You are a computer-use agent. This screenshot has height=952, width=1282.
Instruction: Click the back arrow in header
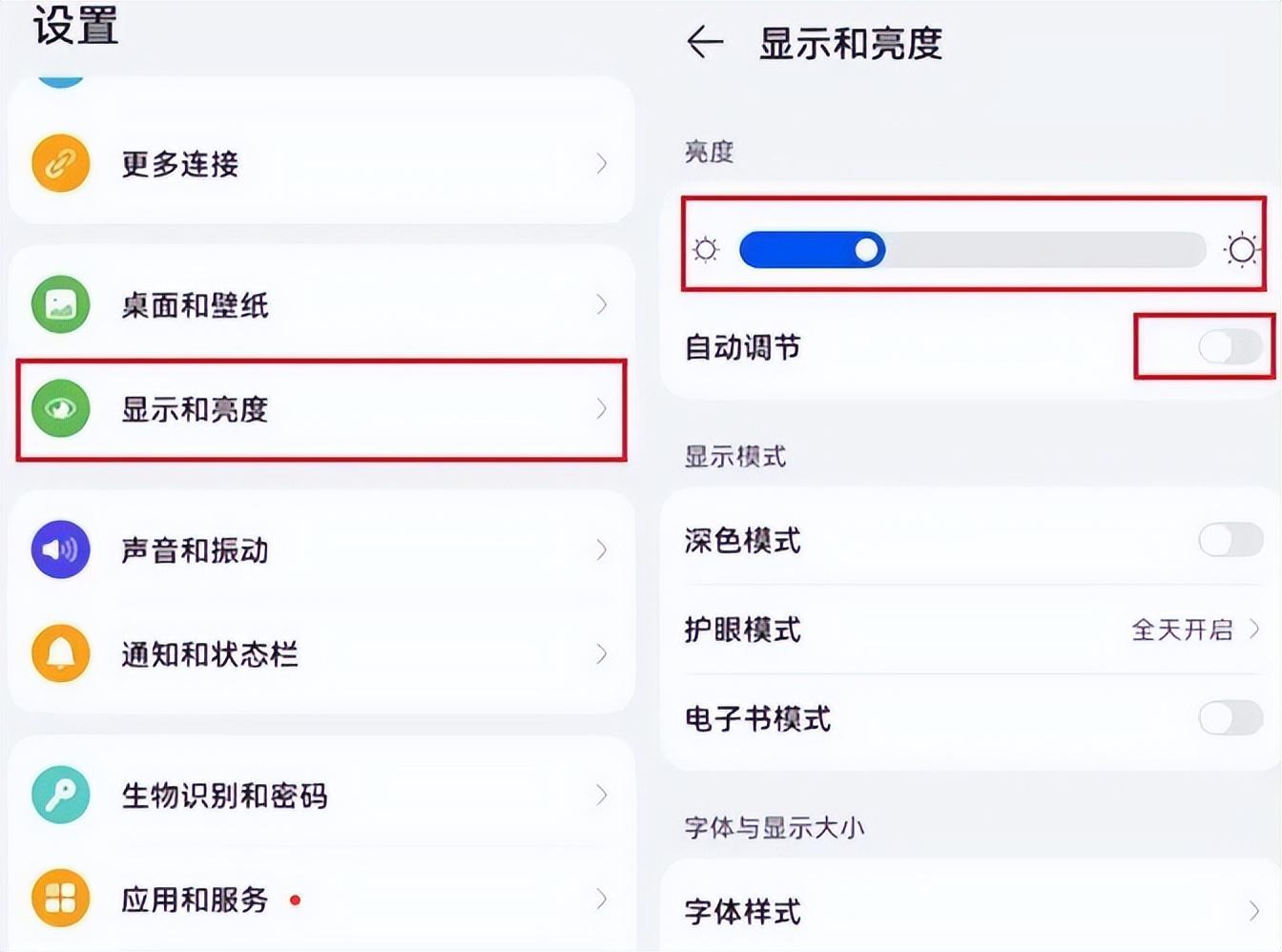coord(705,43)
